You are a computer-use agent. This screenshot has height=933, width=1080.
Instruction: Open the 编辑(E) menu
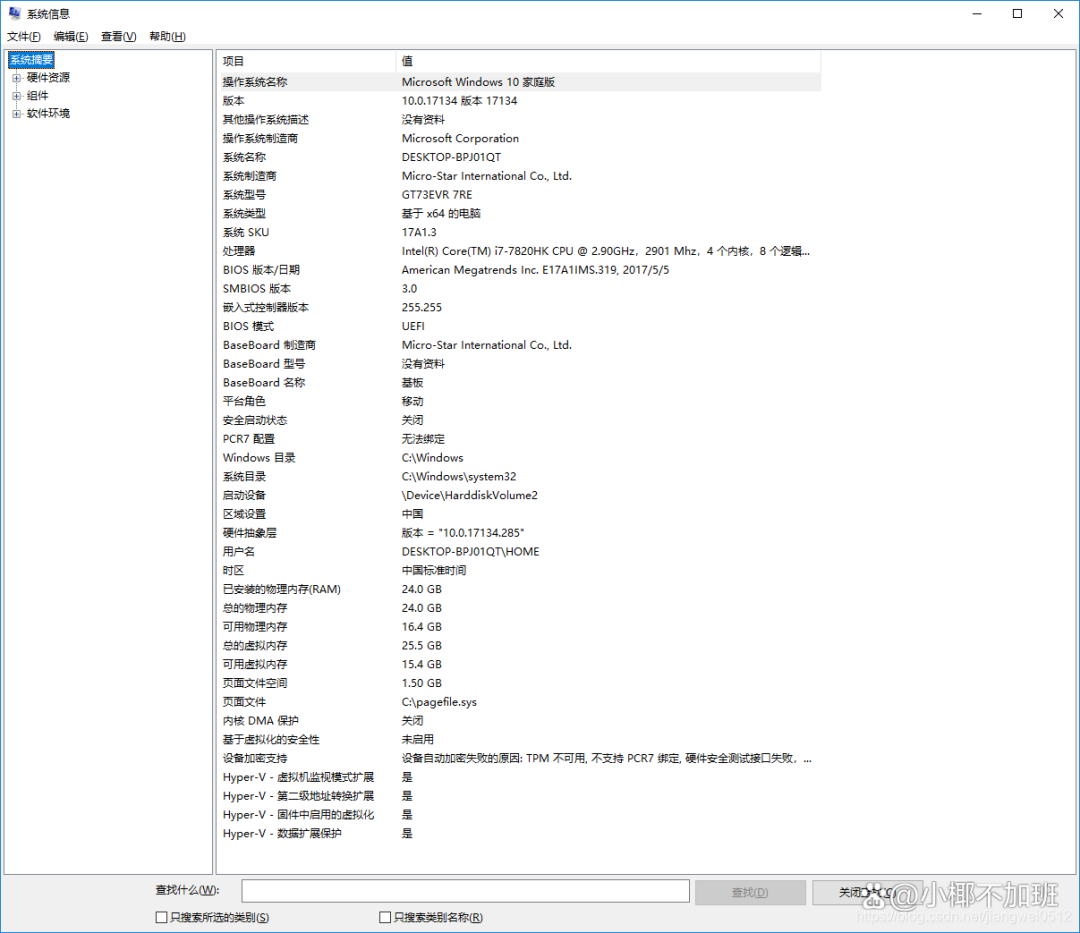(71, 37)
